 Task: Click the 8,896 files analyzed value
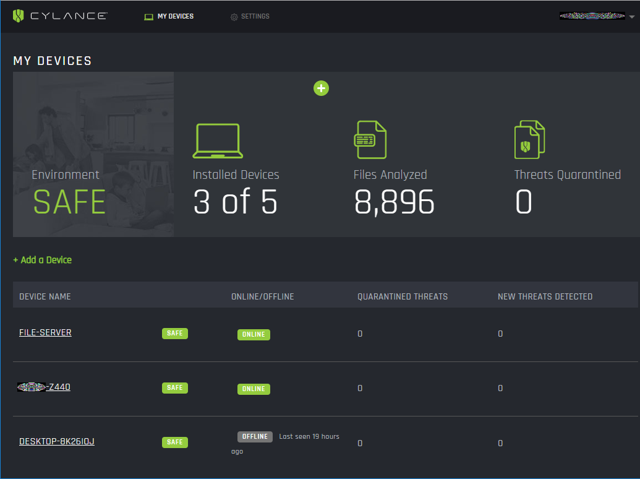(x=394, y=202)
